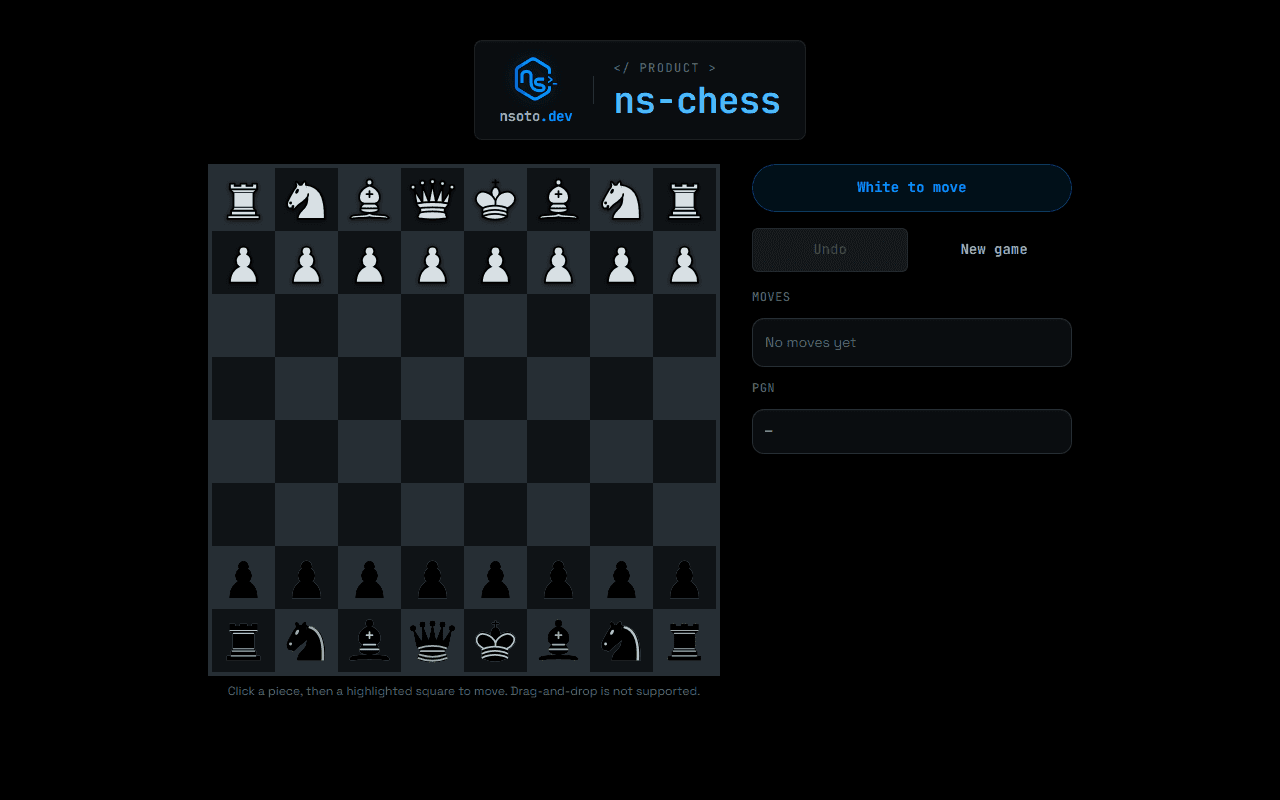Select the dark pawn above the bottom-left knight
This screenshot has width=1280, height=800.
click(306, 578)
